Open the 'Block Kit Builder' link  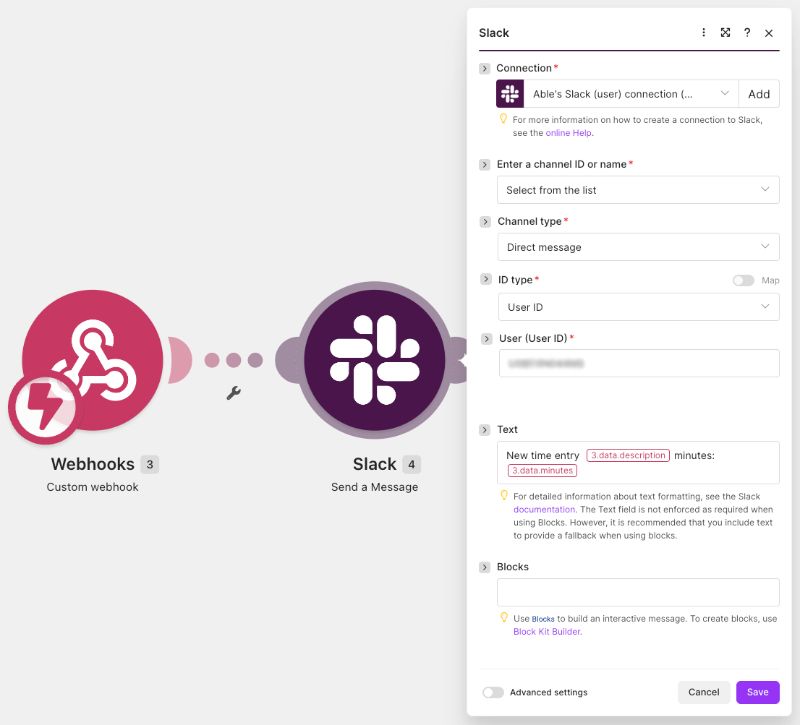click(547, 632)
